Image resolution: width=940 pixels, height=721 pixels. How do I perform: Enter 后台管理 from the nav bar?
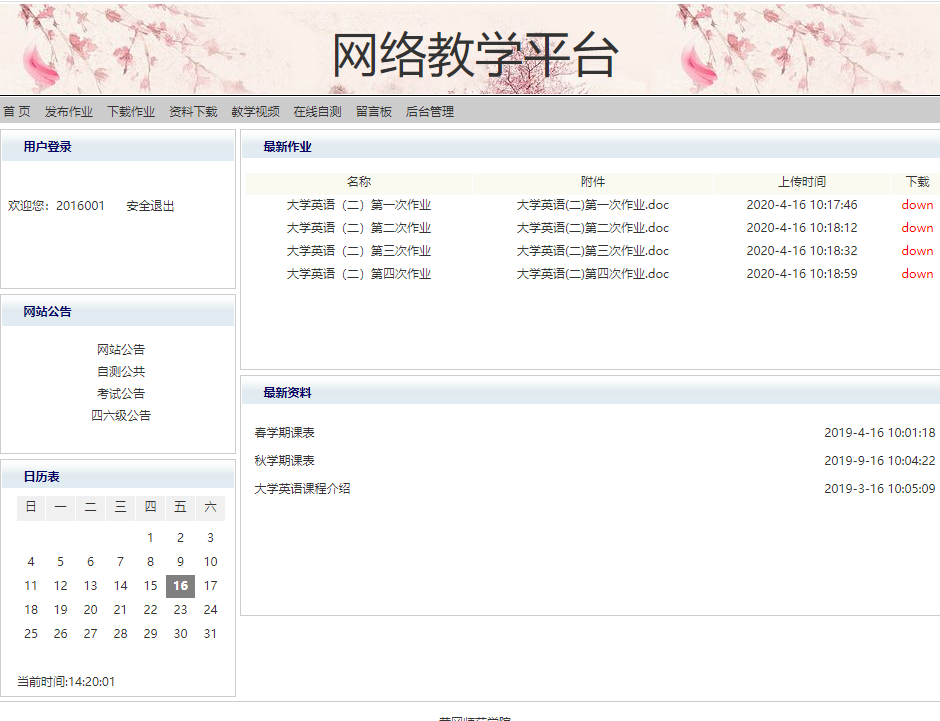pos(430,112)
